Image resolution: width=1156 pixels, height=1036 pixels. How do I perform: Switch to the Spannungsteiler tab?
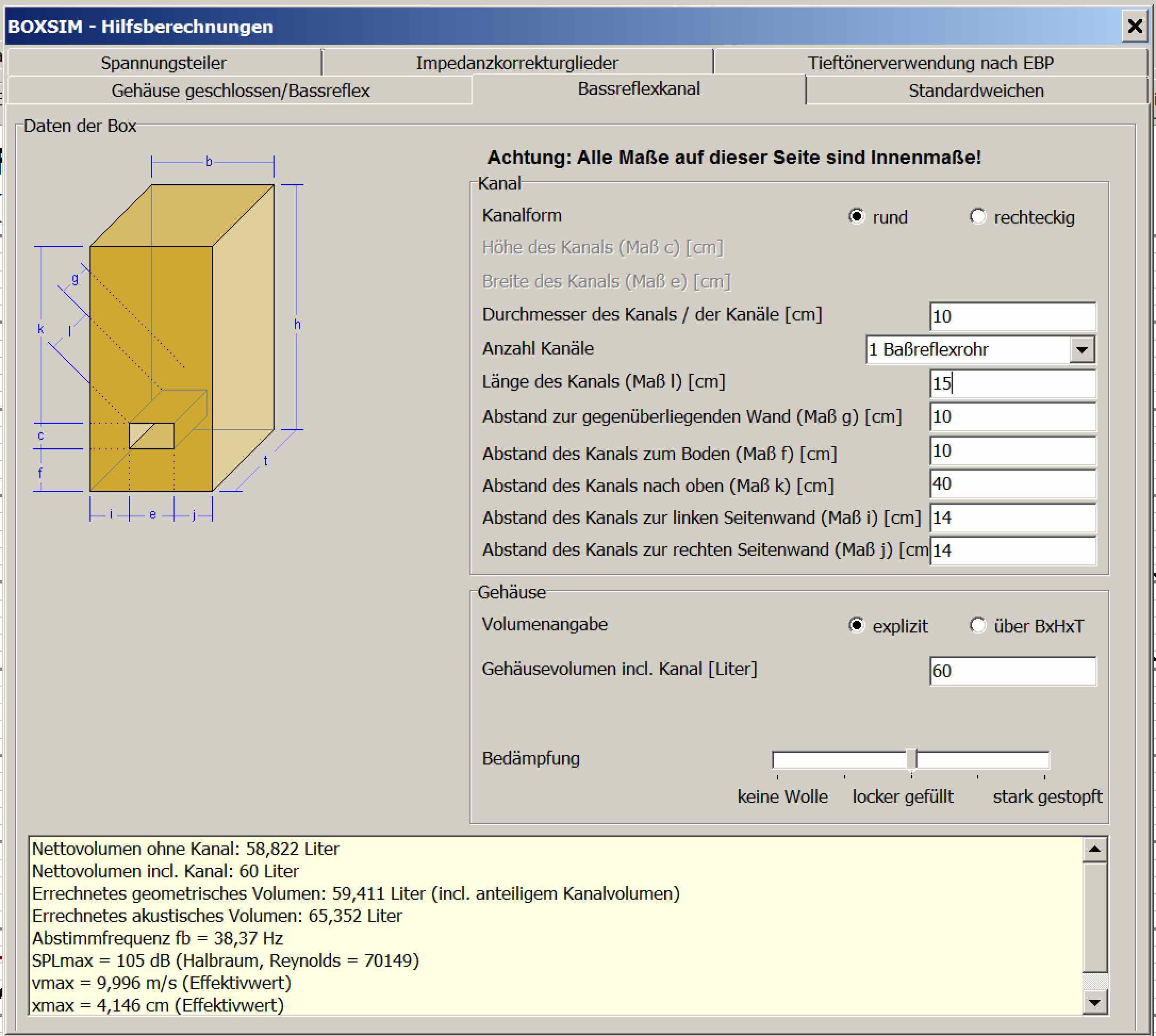[x=163, y=63]
